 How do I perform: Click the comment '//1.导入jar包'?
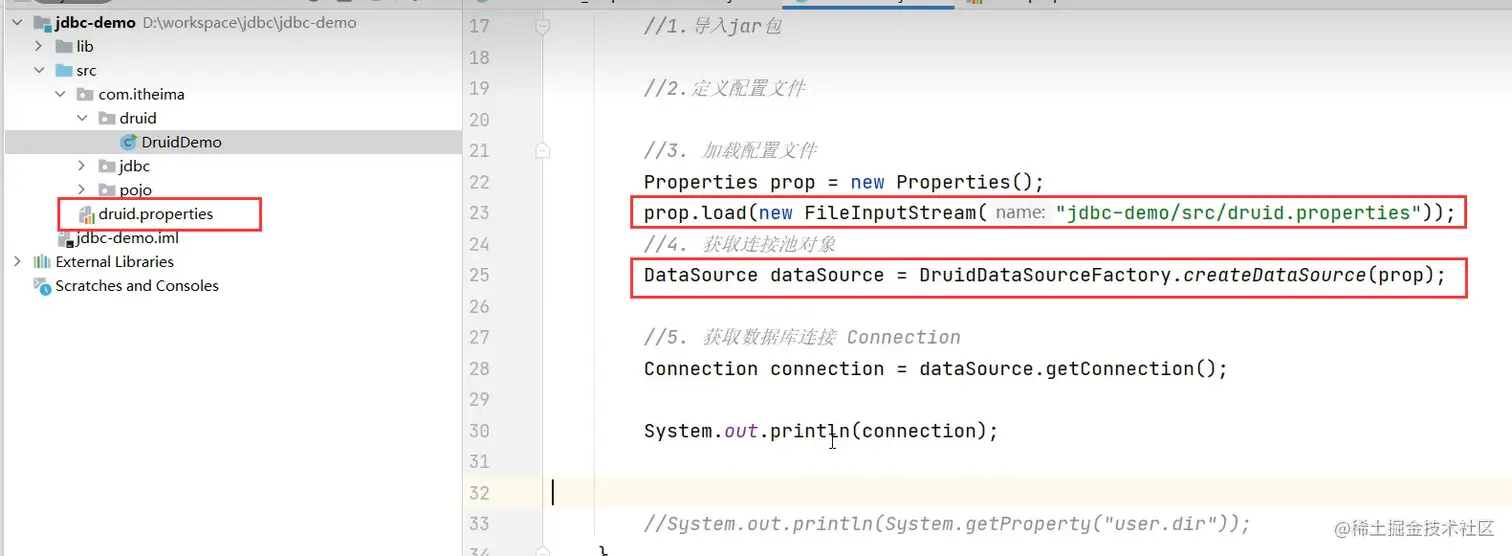point(712,27)
